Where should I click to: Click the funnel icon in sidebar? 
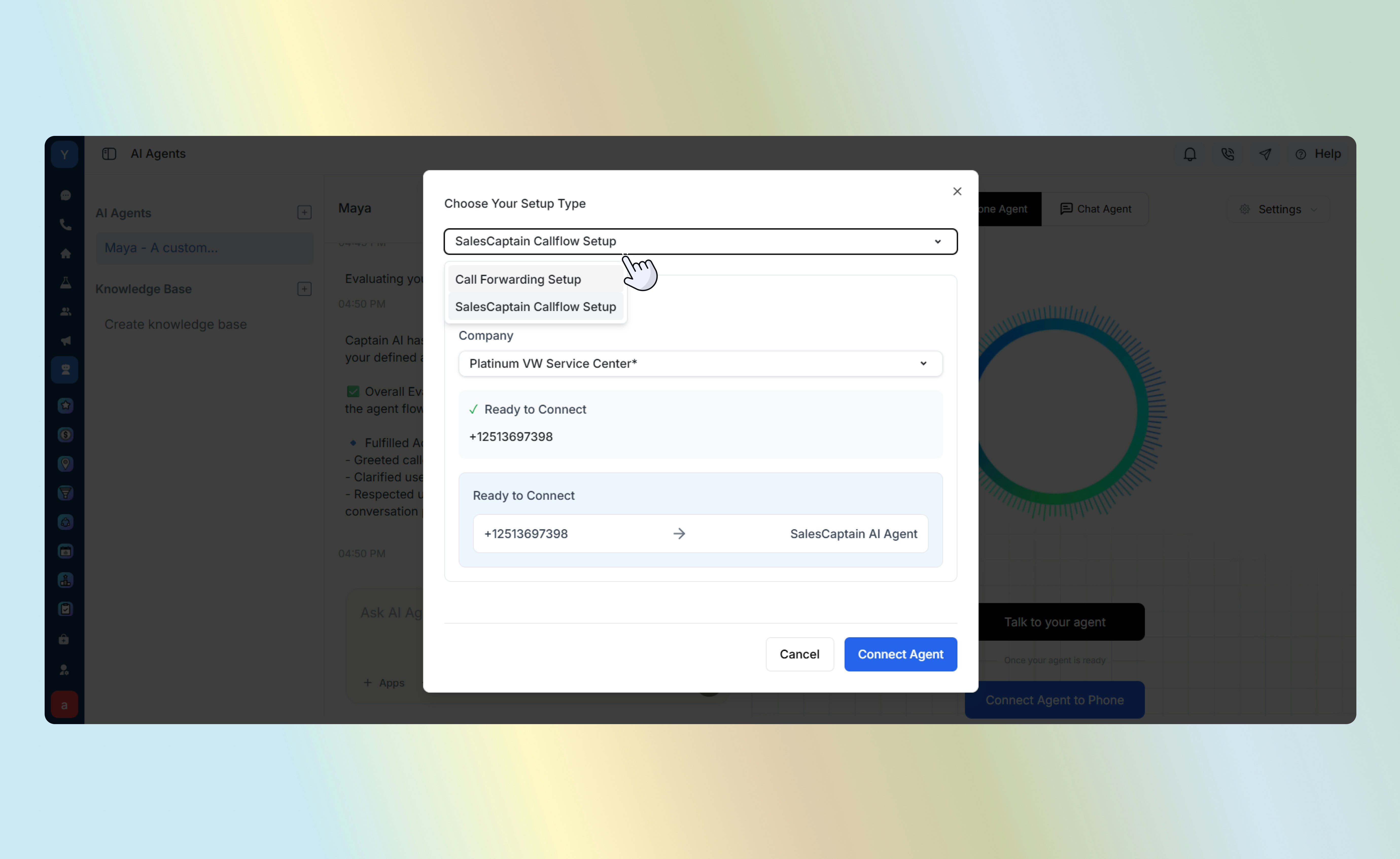tap(65, 493)
